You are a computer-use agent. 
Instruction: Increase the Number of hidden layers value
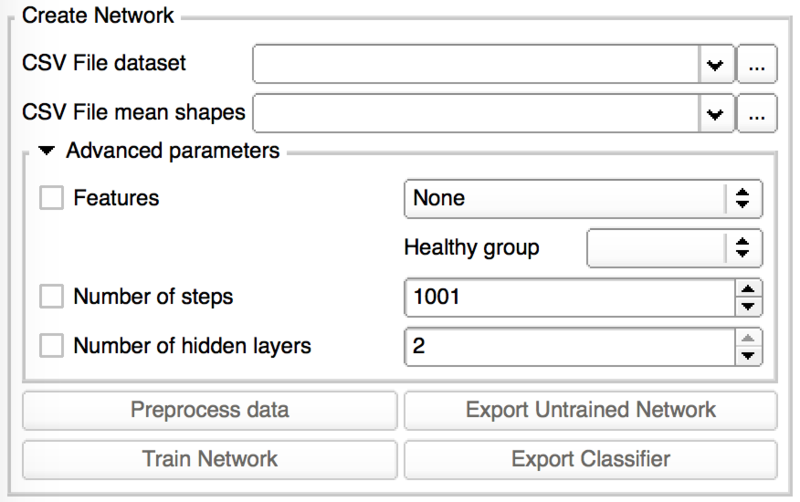[x=748, y=338]
